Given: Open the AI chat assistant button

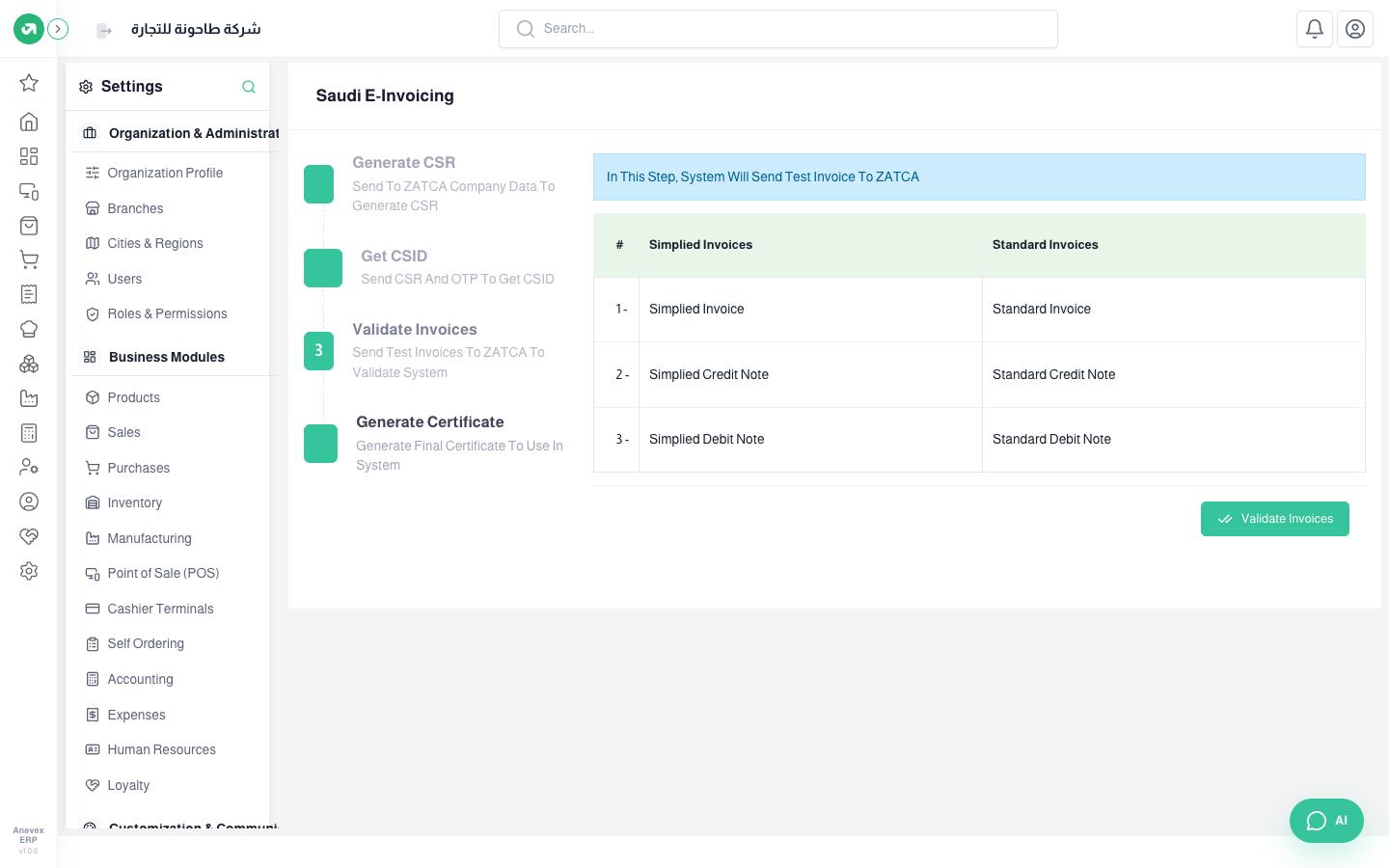Looking at the screenshot, I should [1326, 821].
